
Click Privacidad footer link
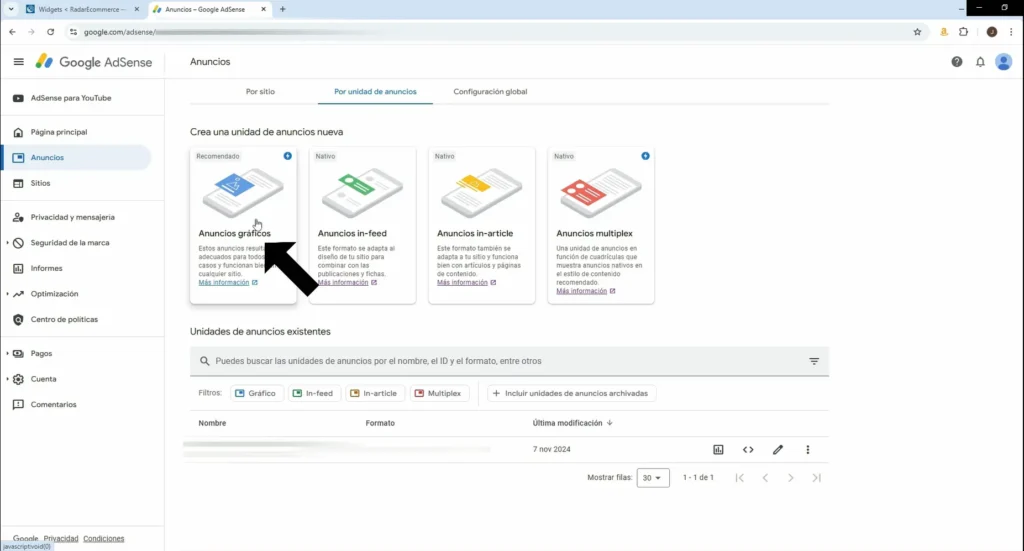(x=61, y=539)
